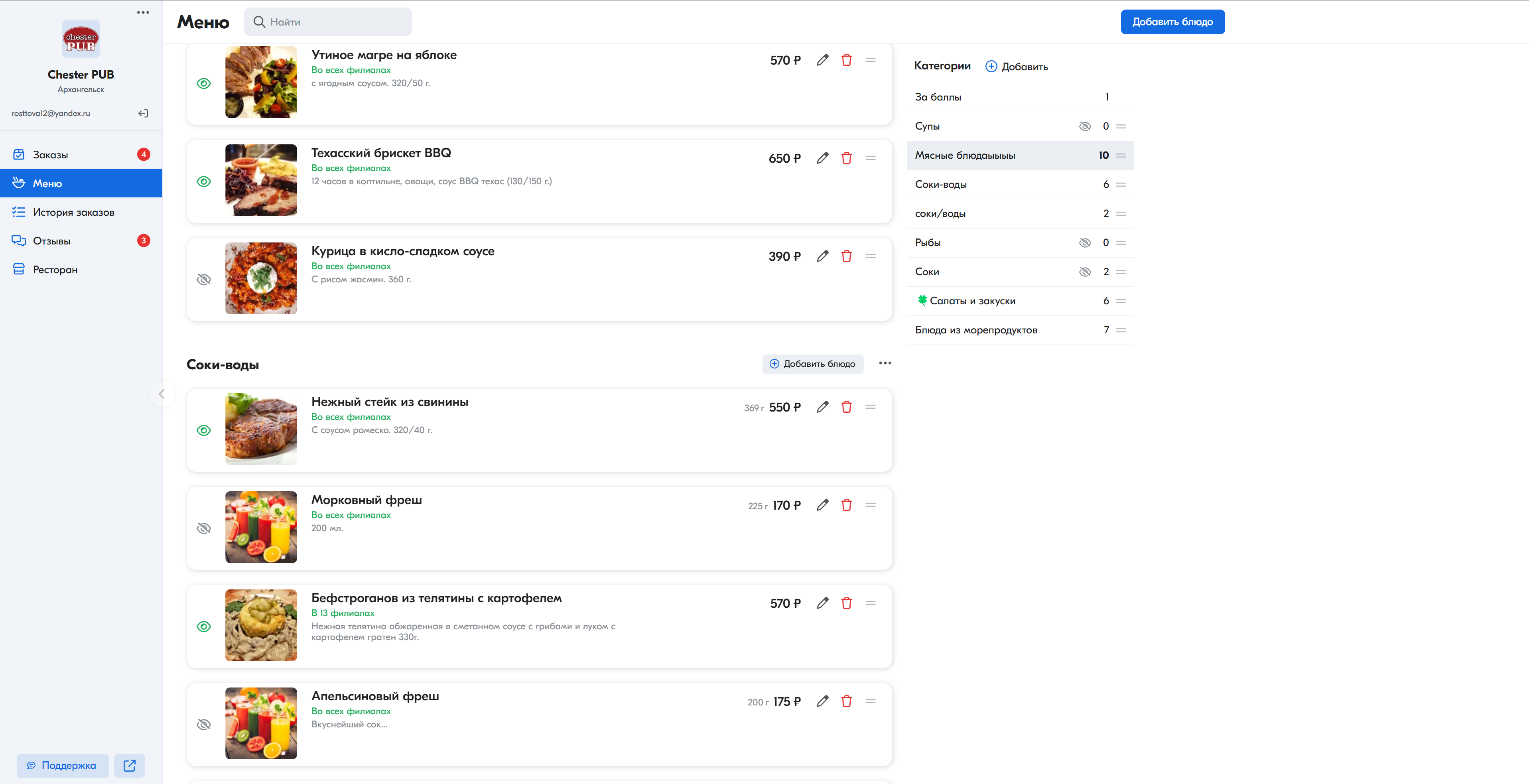Image resolution: width=1529 pixels, height=784 pixels.
Task: Click logout icon next to the email
Action: (x=143, y=113)
